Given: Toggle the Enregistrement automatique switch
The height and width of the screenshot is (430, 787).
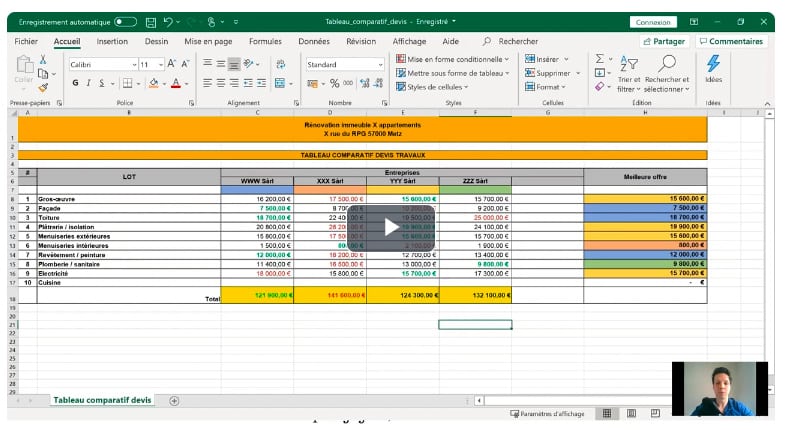Looking at the screenshot, I should coord(125,21).
